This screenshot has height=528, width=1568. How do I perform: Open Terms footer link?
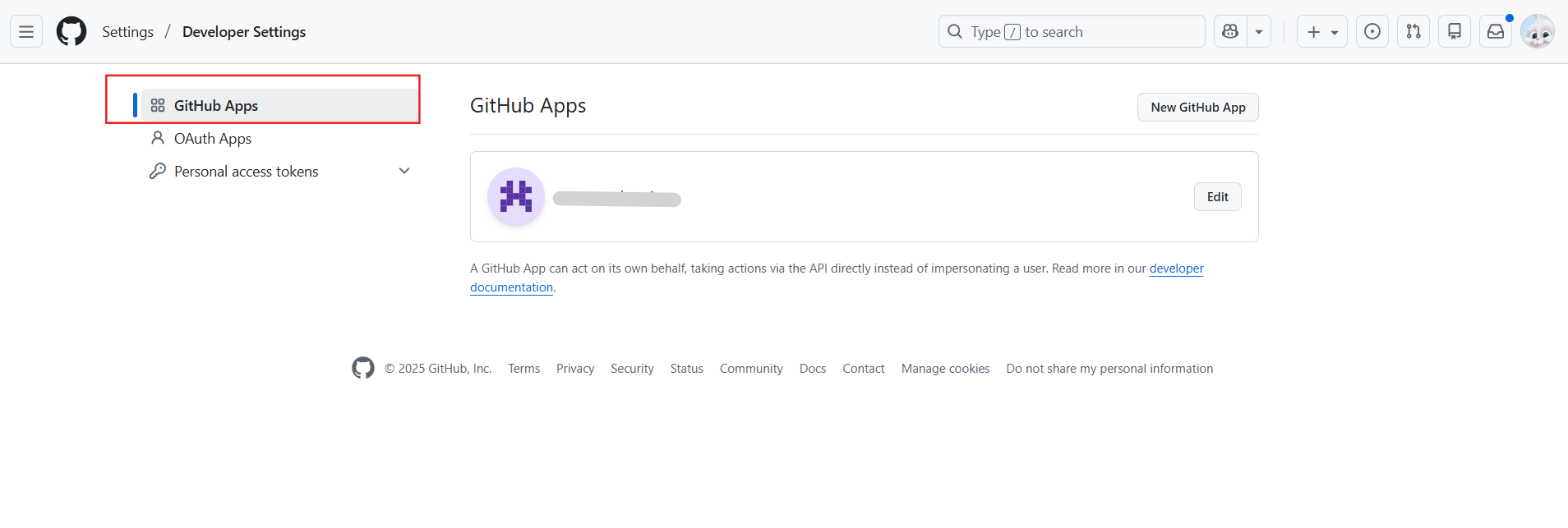click(x=524, y=369)
